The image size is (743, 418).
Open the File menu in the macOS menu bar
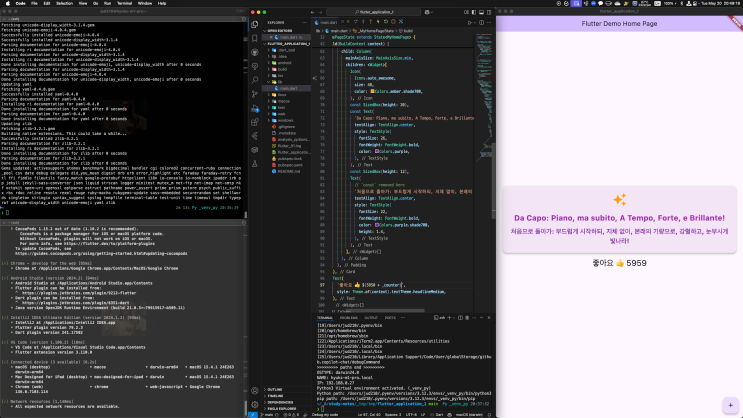[x=34, y=3]
